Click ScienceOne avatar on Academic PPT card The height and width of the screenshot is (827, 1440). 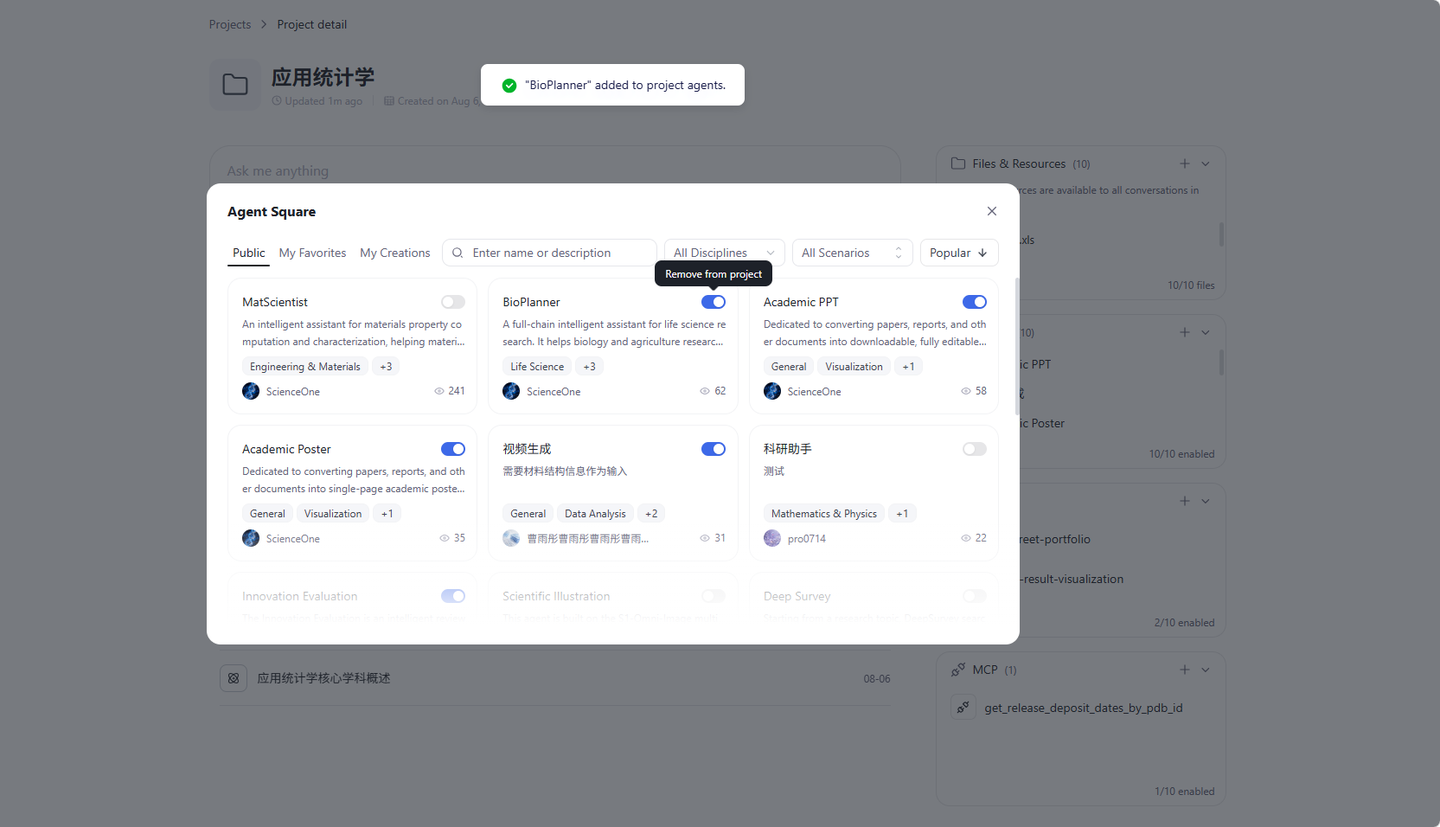coord(772,391)
